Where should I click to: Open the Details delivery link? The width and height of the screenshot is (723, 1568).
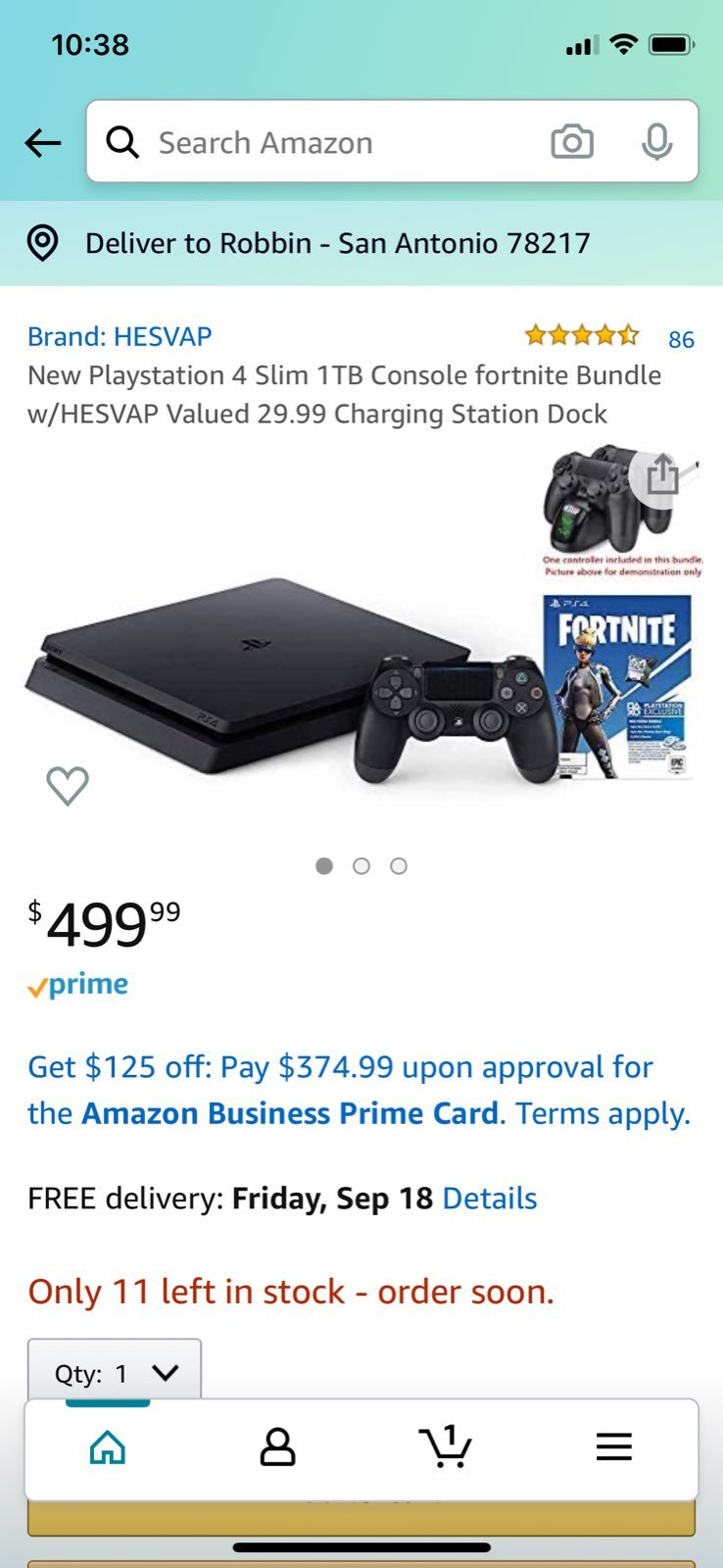click(x=490, y=1198)
